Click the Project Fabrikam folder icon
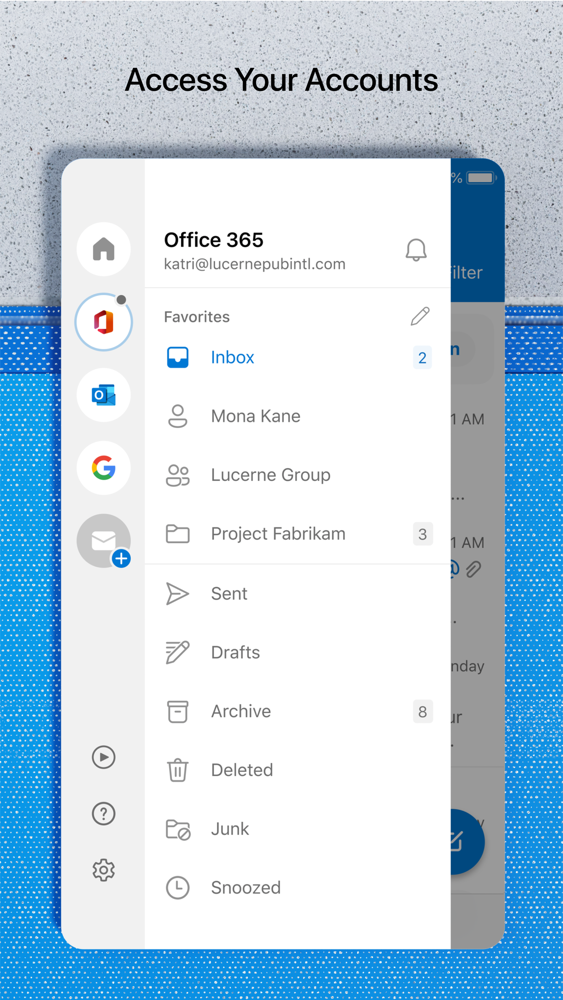 pyautogui.click(x=177, y=534)
